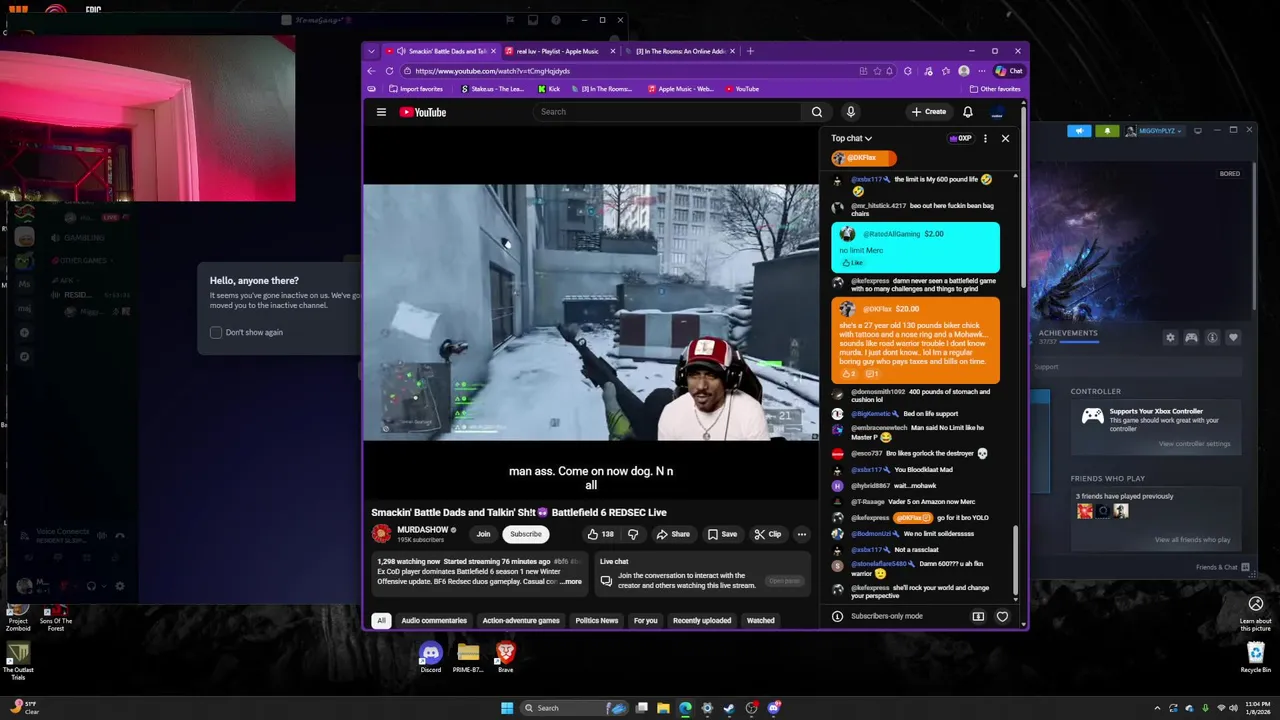
Task: Select Recently uploaded filter chip
Action: point(702,621)
